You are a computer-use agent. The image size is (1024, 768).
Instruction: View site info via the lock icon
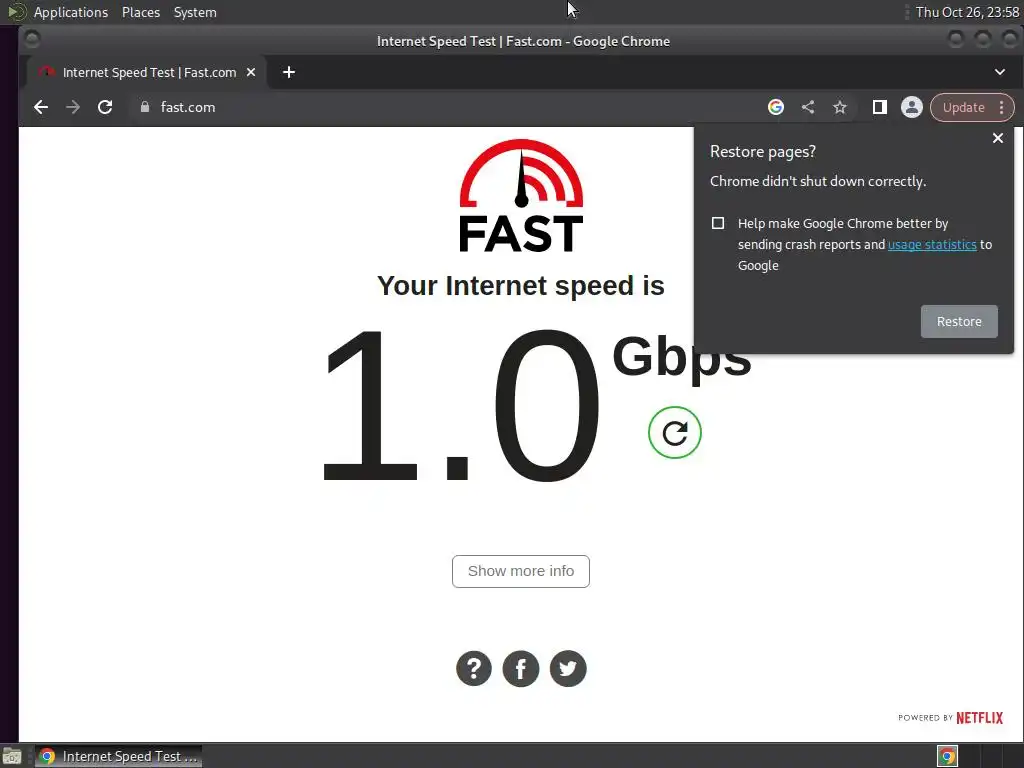pos(145,107)
